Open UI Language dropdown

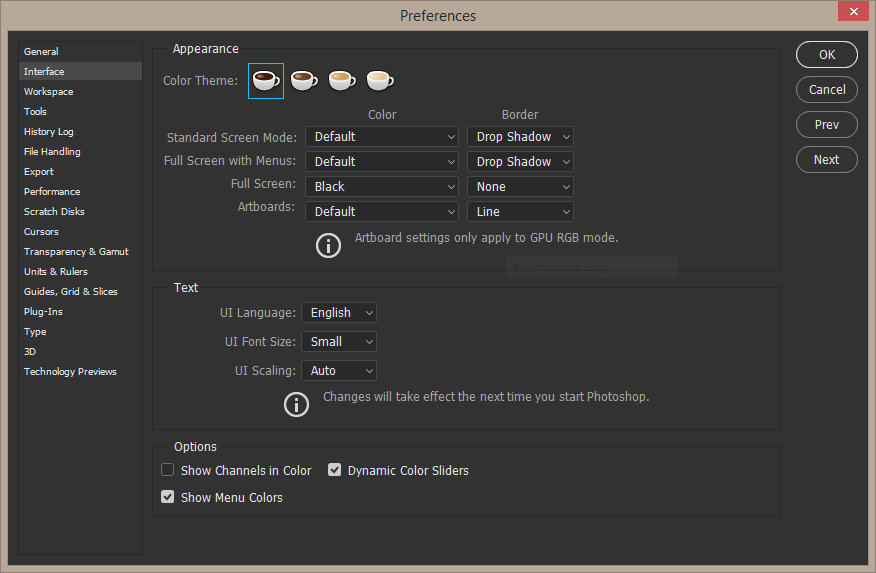(339, 313)
